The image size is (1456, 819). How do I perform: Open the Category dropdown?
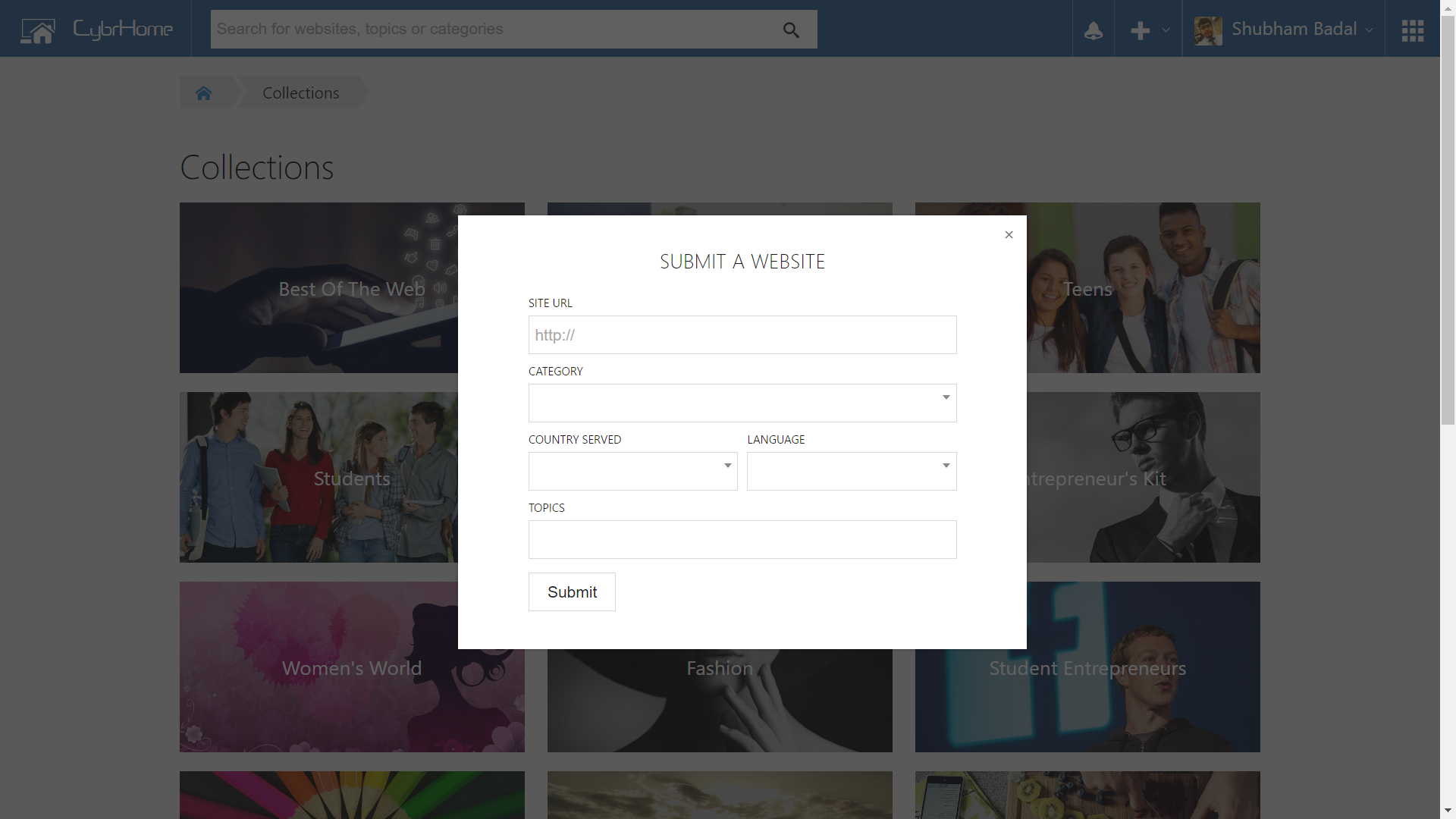(742, 403)
